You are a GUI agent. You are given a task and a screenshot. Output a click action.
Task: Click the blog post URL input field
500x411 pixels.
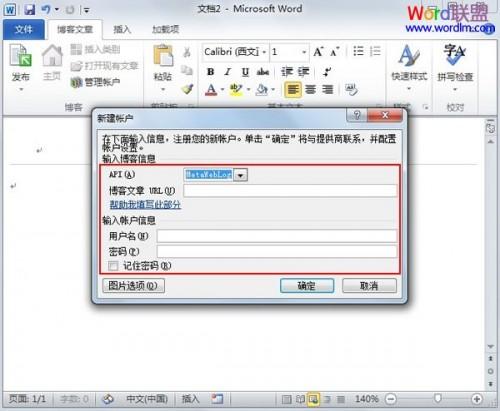click(290, 191)
